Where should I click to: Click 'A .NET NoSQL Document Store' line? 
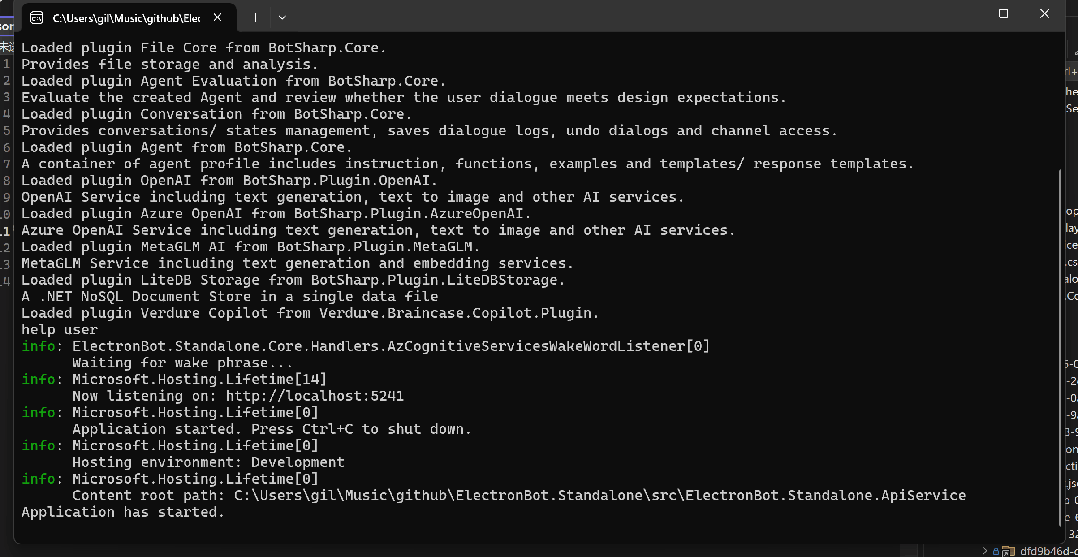tap(230, 296)
